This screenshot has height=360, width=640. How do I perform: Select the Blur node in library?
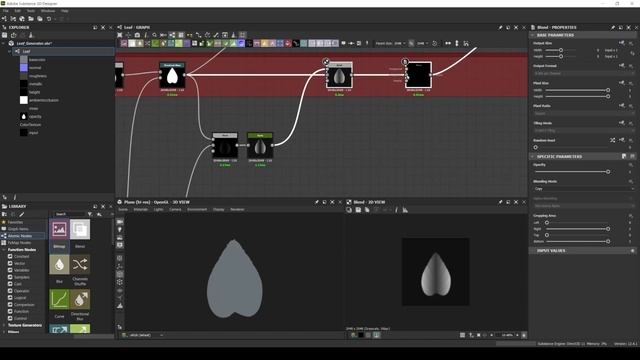[x=59, y=264]
